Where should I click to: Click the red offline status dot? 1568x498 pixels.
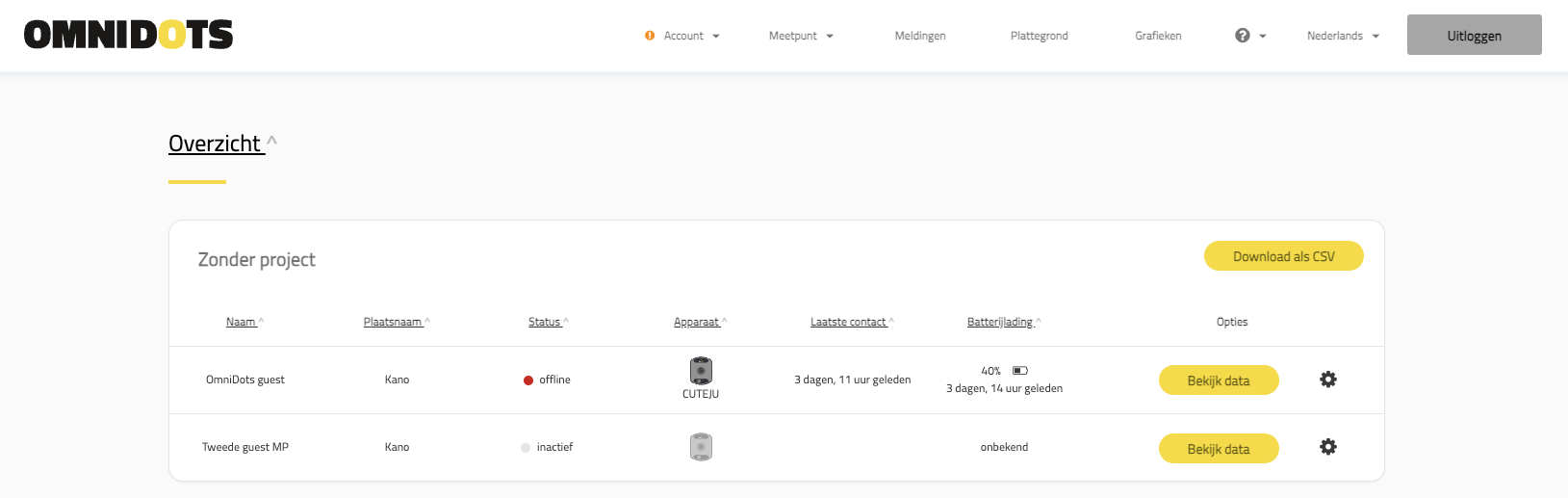pyautogui.click(x=528, y=380)
